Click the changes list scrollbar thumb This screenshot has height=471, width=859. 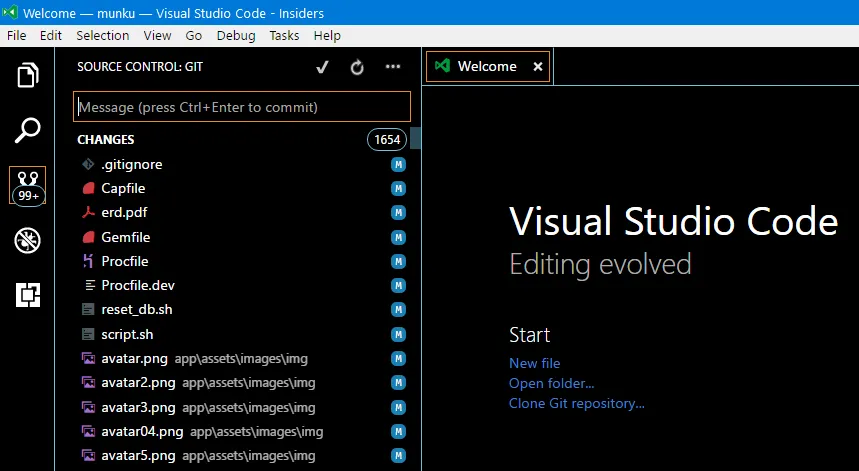pos(416,138)
